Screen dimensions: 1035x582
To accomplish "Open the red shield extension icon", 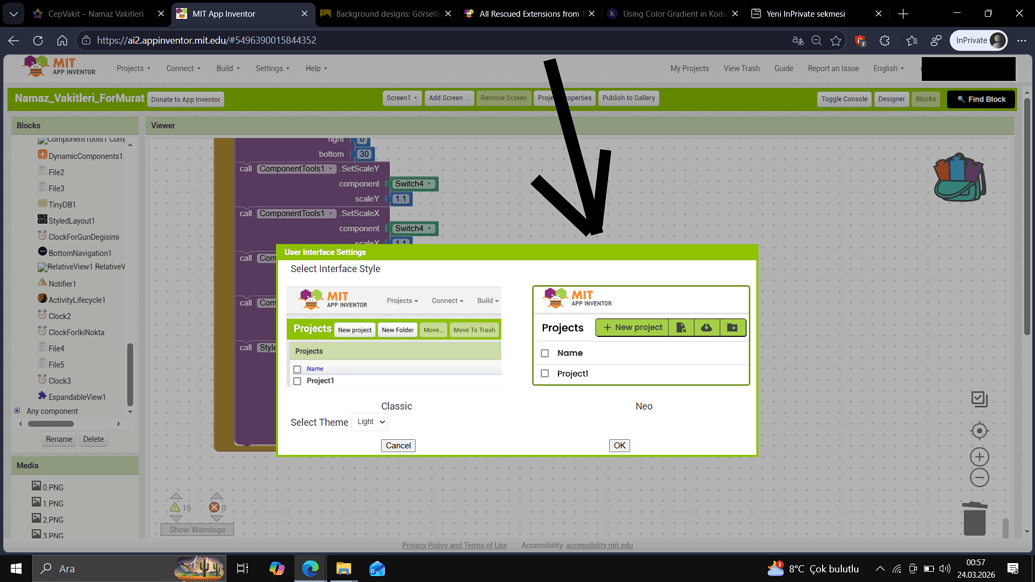I will click(860, 40).
